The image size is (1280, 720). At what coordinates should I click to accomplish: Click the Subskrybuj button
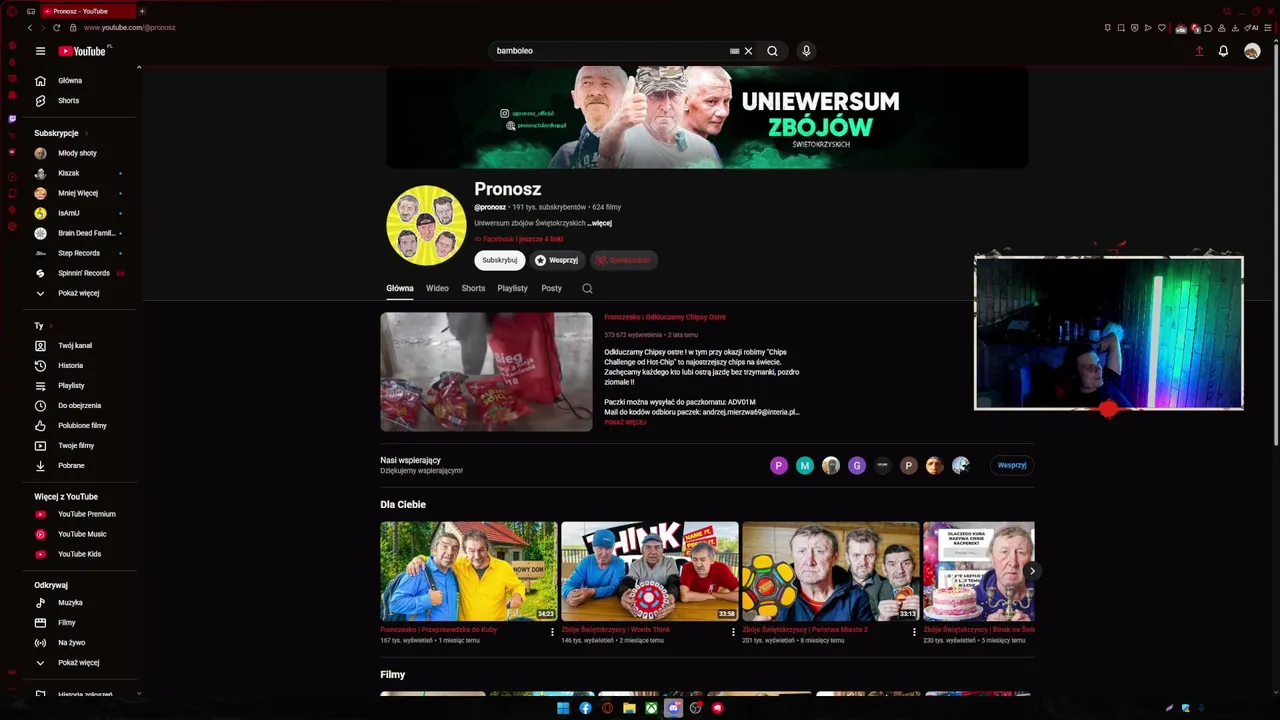500,261
